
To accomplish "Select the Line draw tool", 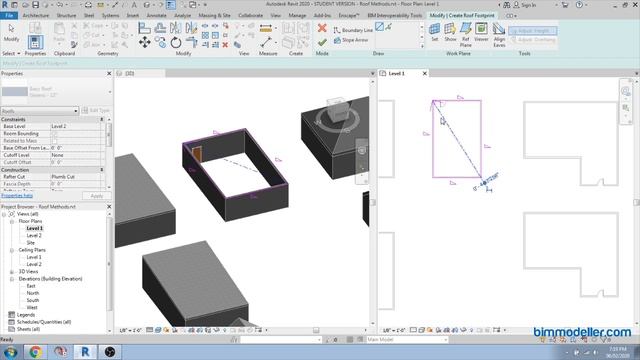I will [379, 27].
